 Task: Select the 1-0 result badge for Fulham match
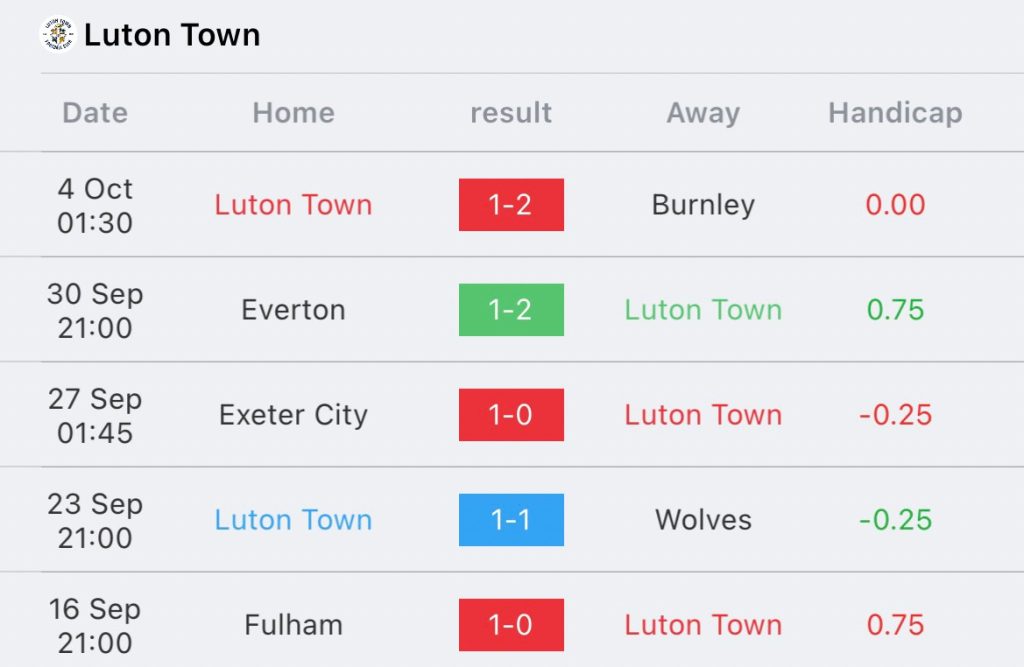point(511,625)
